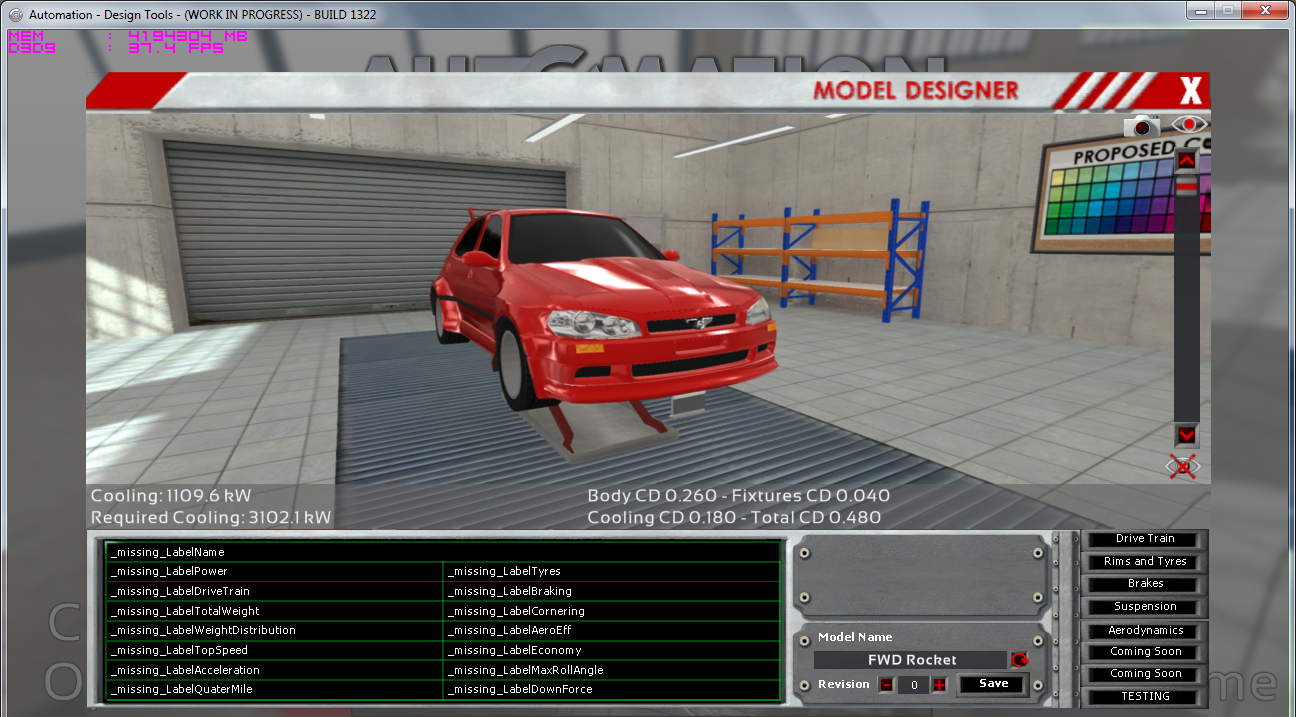Click the Save button
This screenshot has height=717, width=1296.
pos(993,684)
